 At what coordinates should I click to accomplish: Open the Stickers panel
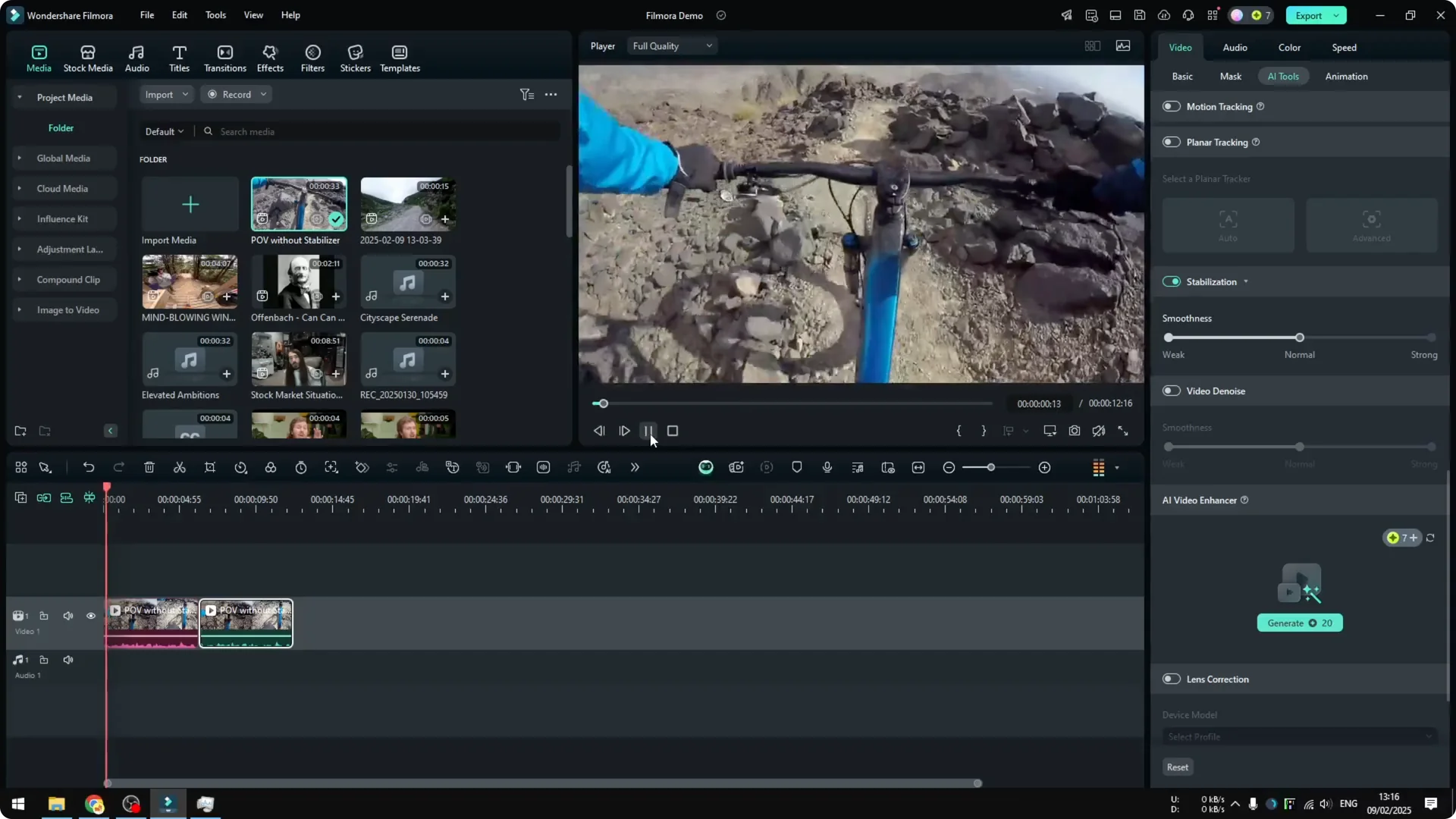point(355,57)
